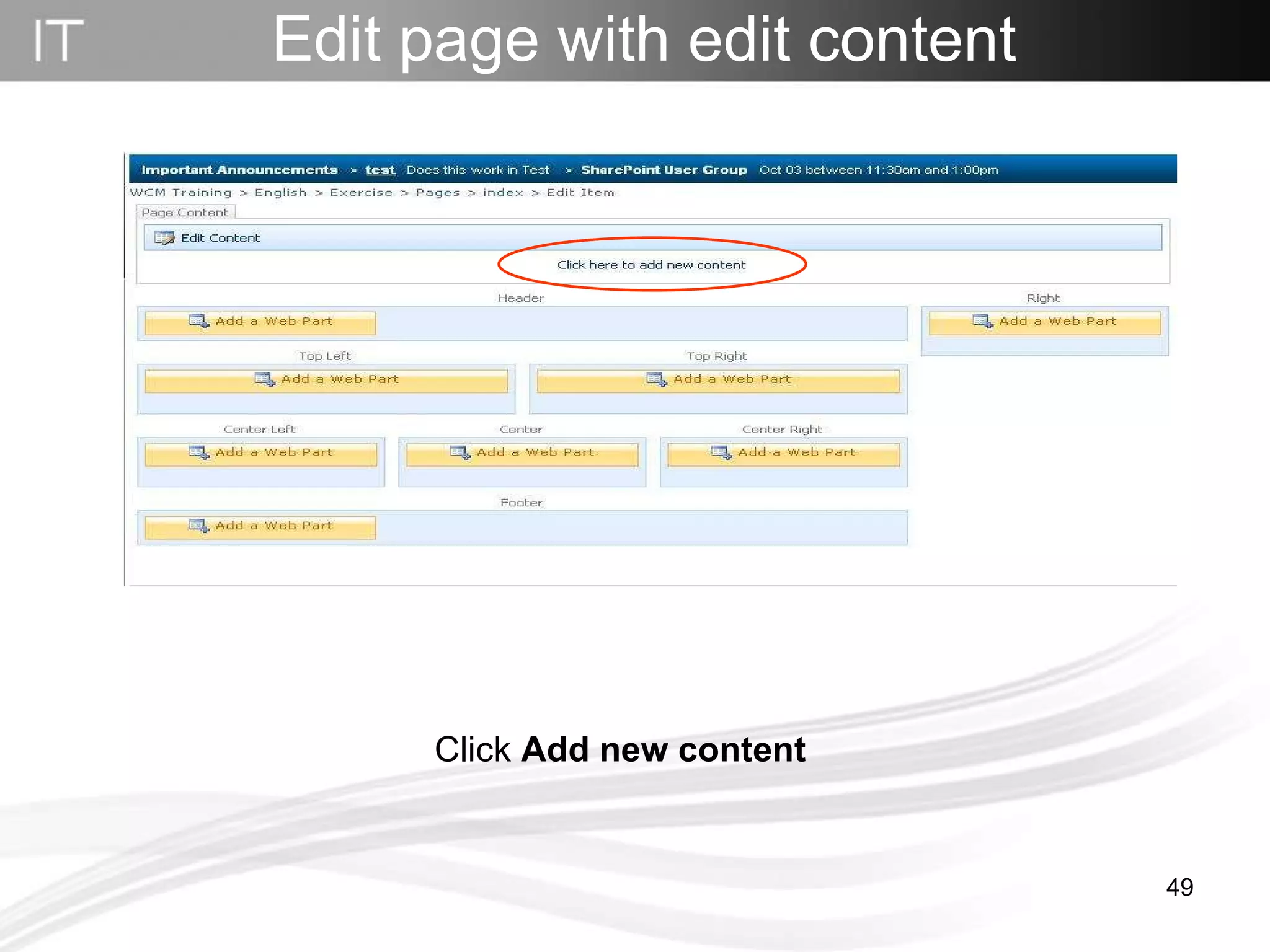Select the Center Right zone title
The width and height of the screenshot is (1270, 952).
782,430
